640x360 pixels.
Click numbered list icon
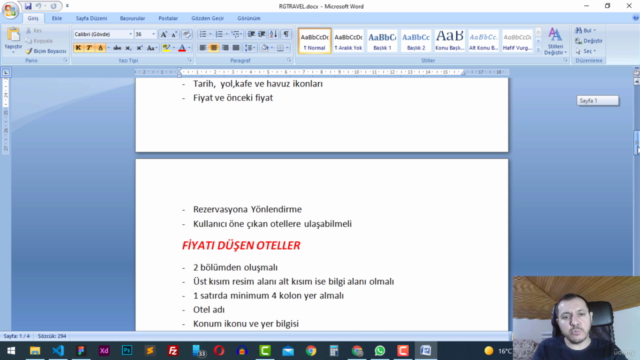(219, 34)
